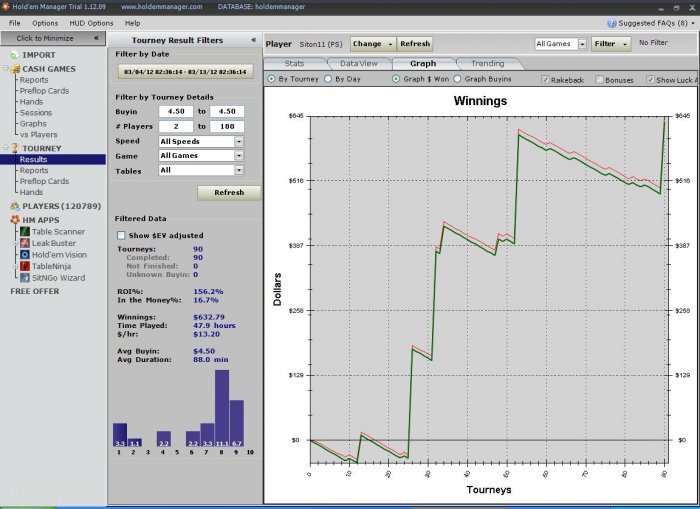The height and width of the screenshot is (509, 700).
Task: Click the Players section icon
Action: tap(14, 206)
